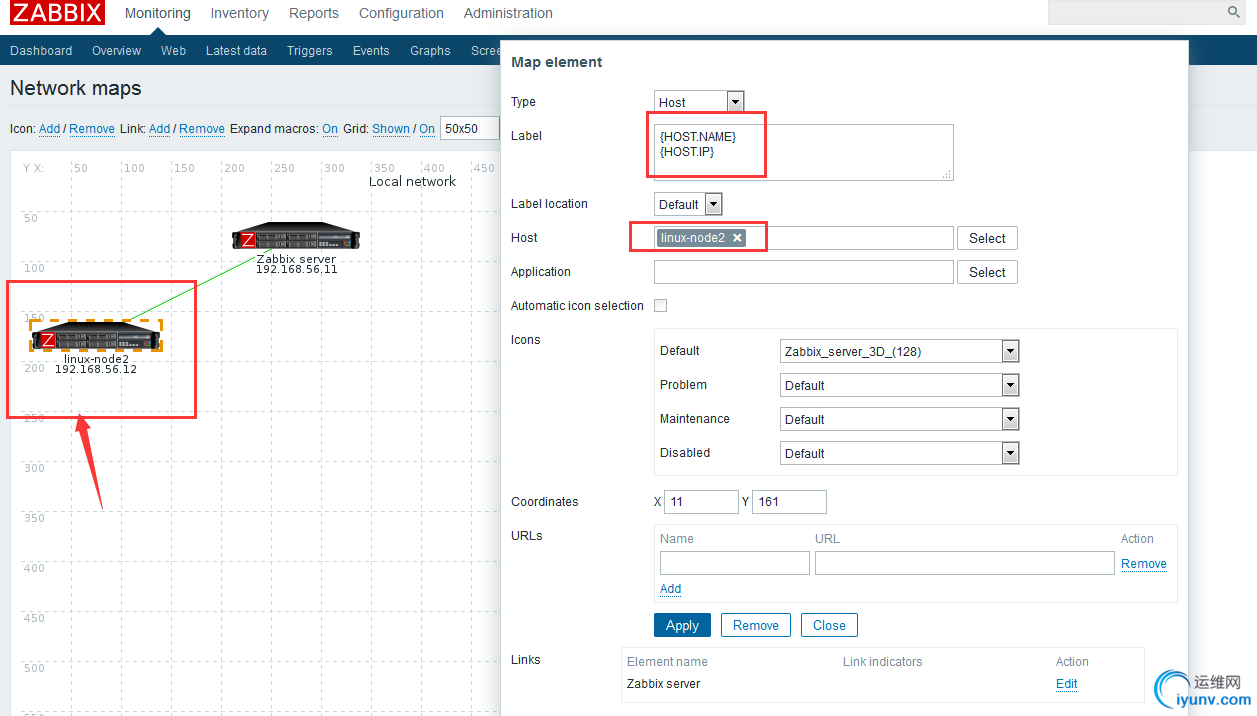Go to the Overview submenu
This screenshot has width=1257, height=716.
coord(117,51)
